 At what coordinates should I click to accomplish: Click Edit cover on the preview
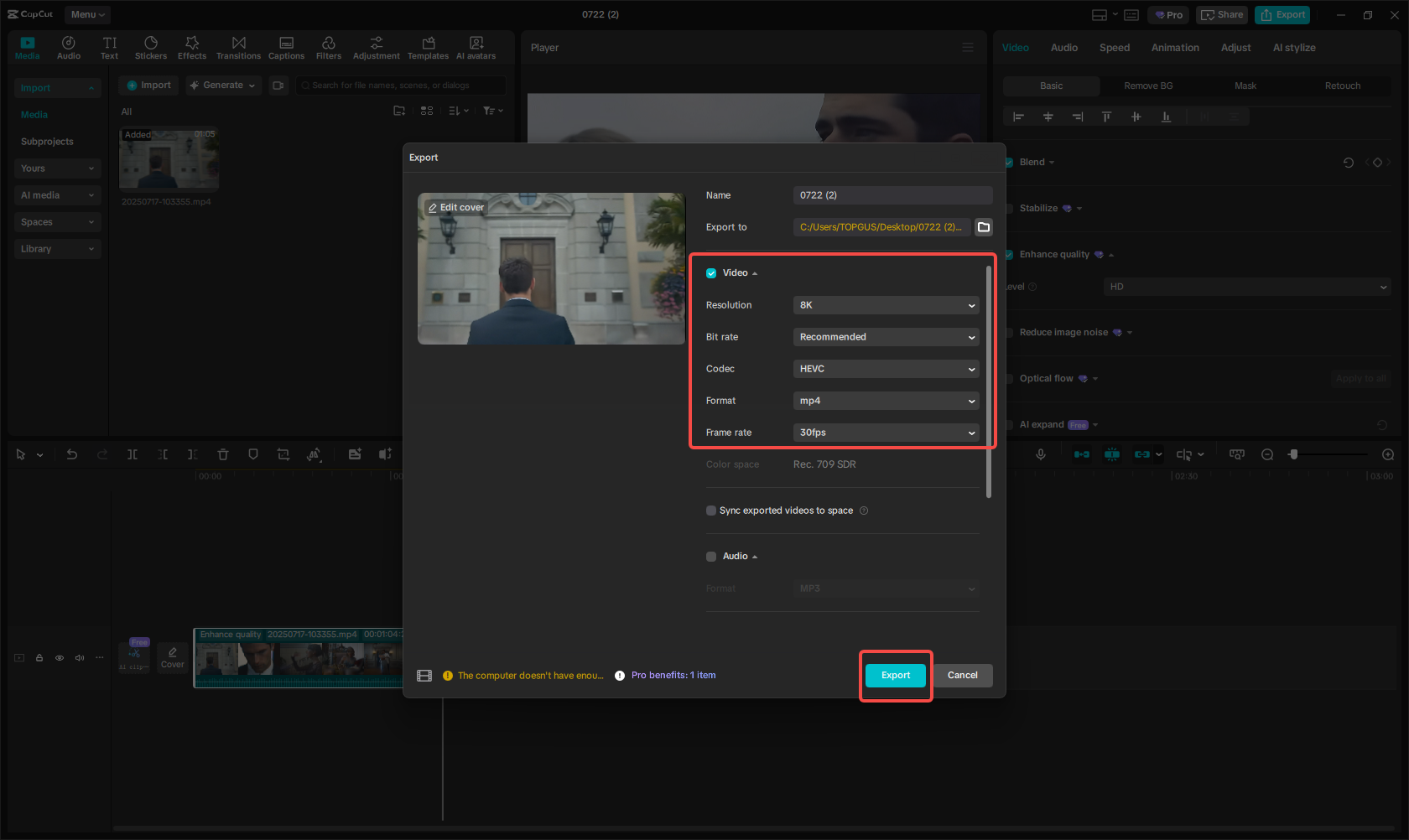[x=455, y=207]
